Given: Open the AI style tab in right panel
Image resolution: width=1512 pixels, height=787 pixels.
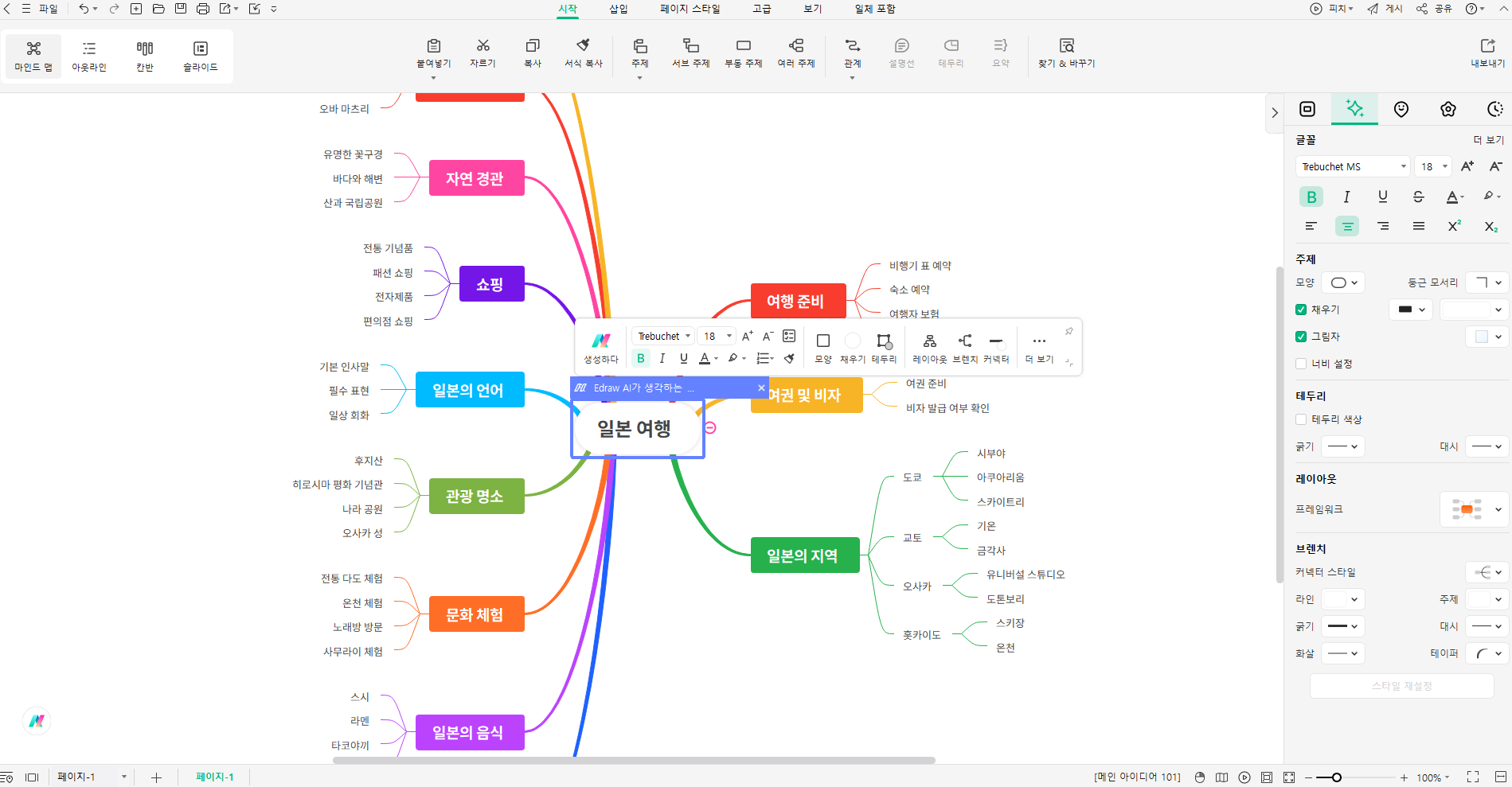Looking at the screenshot, I should (x=1354, y=109).
